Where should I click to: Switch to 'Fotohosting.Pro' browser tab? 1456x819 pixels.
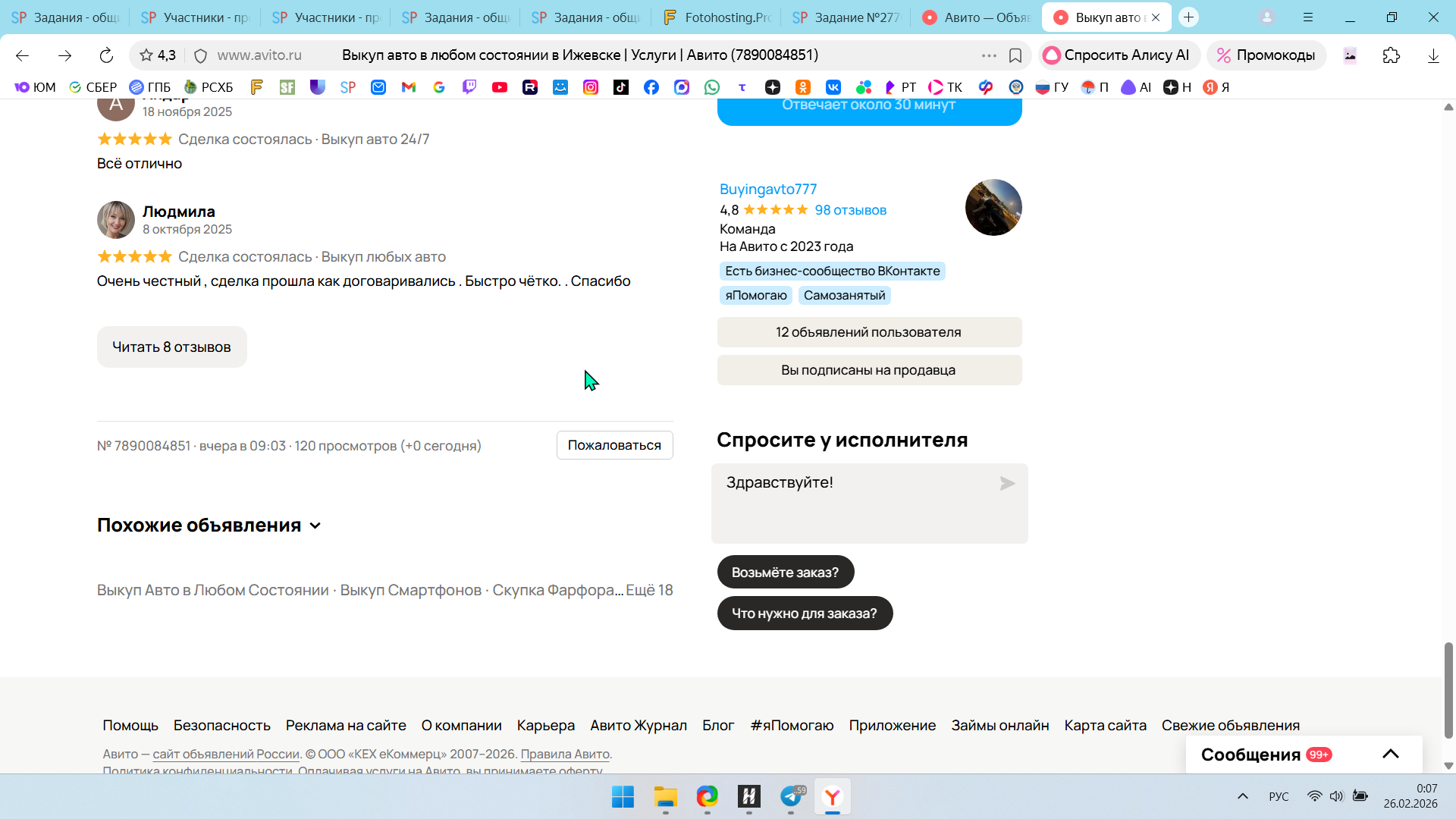coord(717,17)
